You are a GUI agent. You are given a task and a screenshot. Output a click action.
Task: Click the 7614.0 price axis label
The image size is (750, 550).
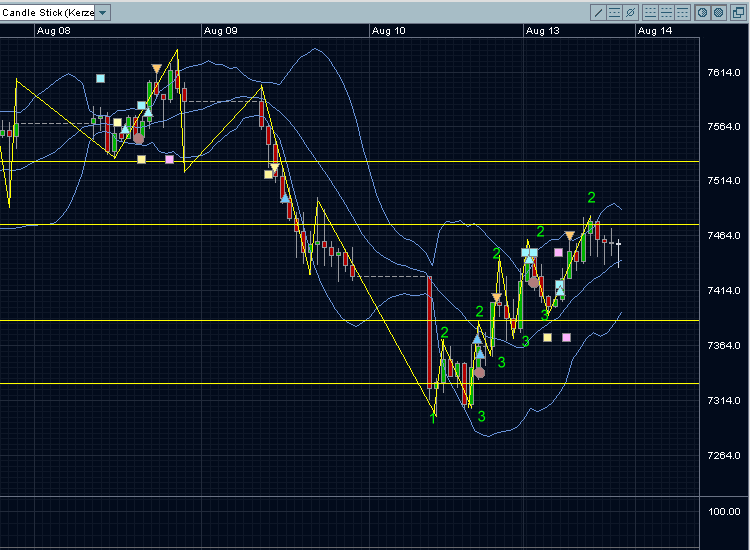[724, 73]
